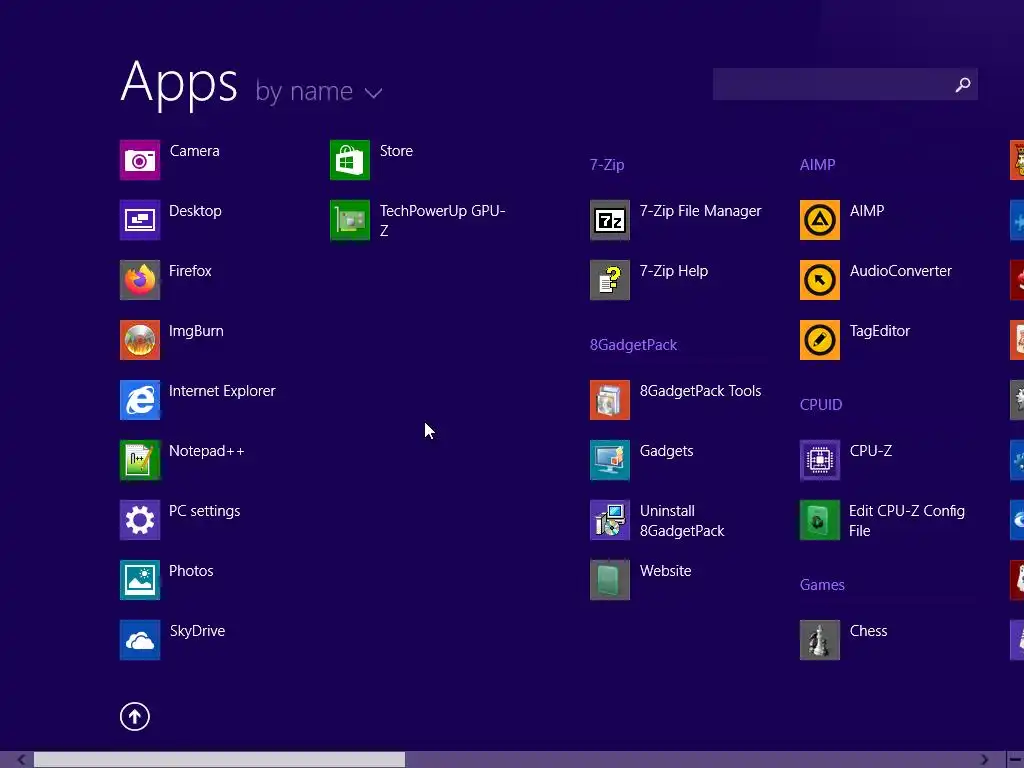Open the Internet Explorer icon
Viewport: 1024px width, 768px height.
pyautogui.click(x=140, y=400)
